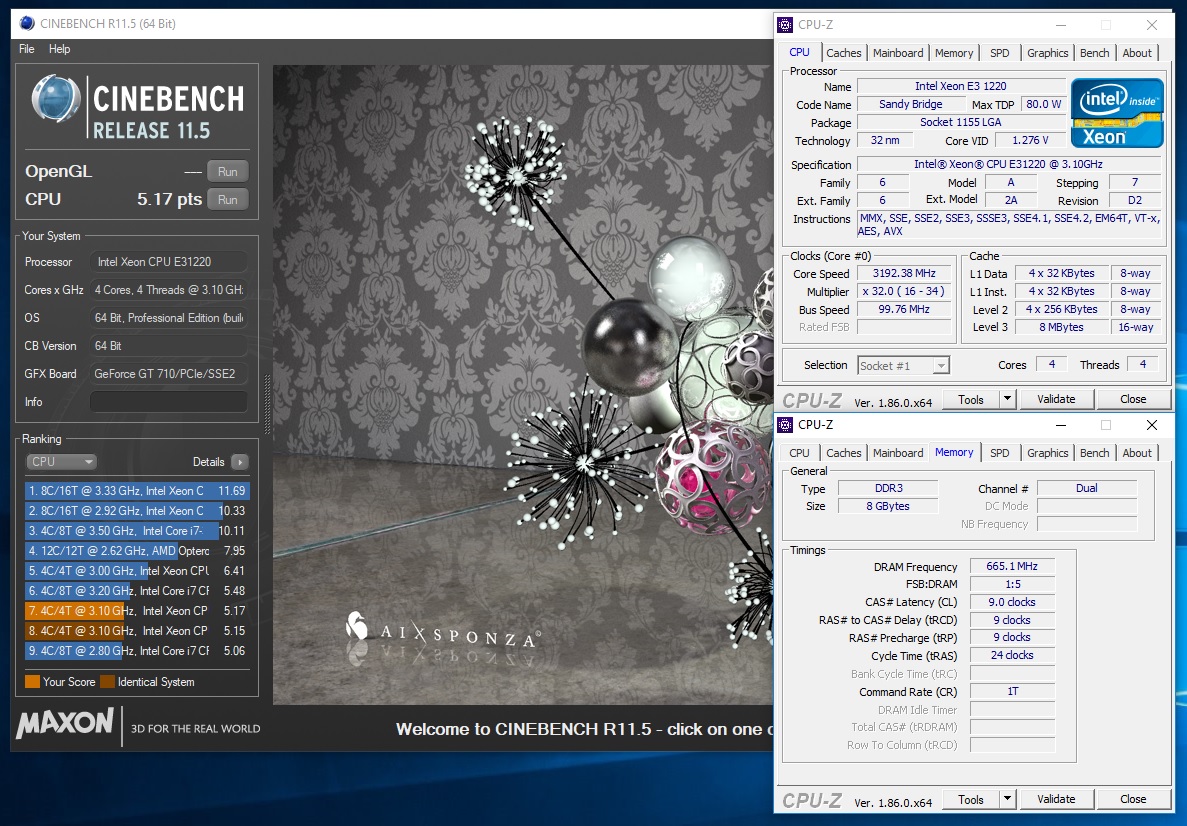Open SPD tab in top CPU-Z window
1187x826 pixels.
(x=999, y=53)
